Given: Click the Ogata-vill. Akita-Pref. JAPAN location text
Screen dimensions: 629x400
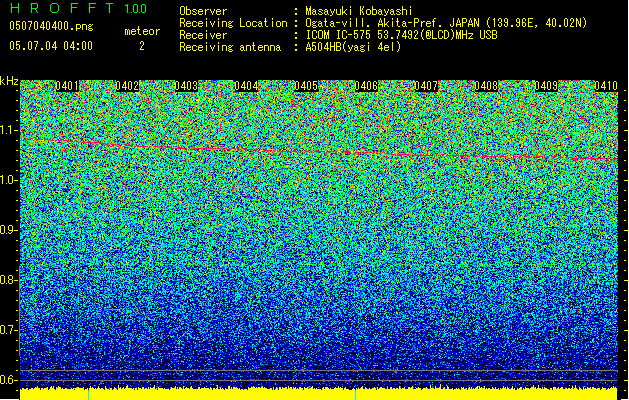Looking at the screenshot, I should [x=446, y=23].
